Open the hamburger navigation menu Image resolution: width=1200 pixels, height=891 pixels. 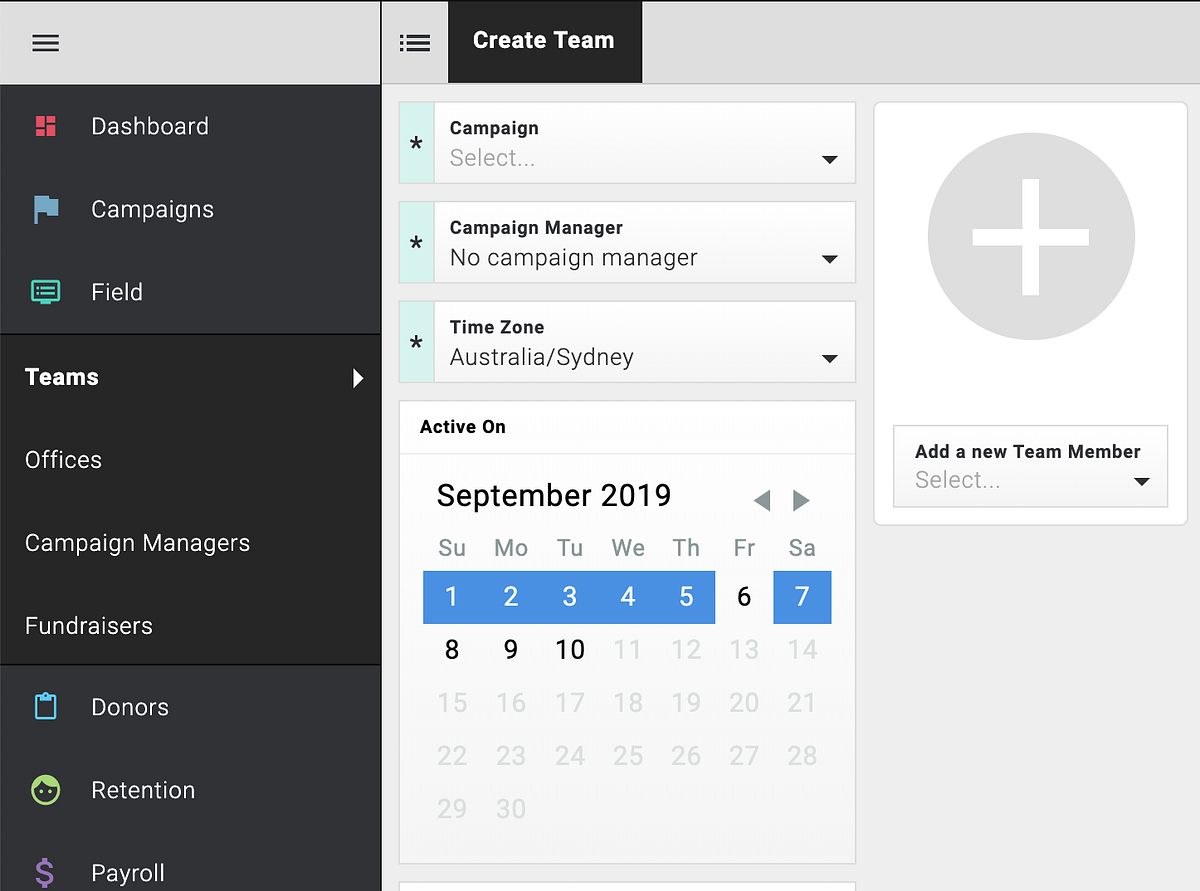46,42
